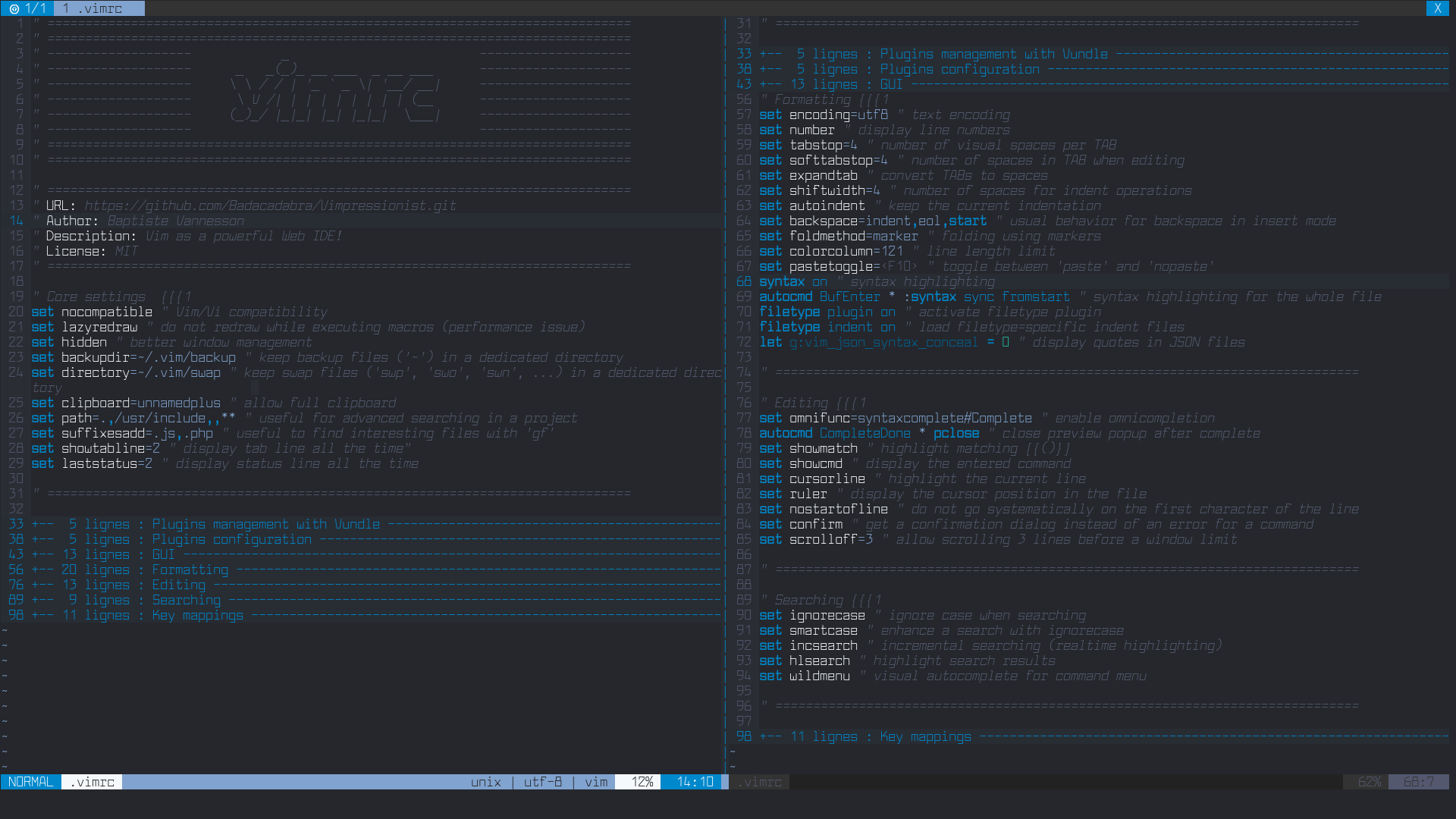Expand the Formatting fold in left pane

[190, 570]
